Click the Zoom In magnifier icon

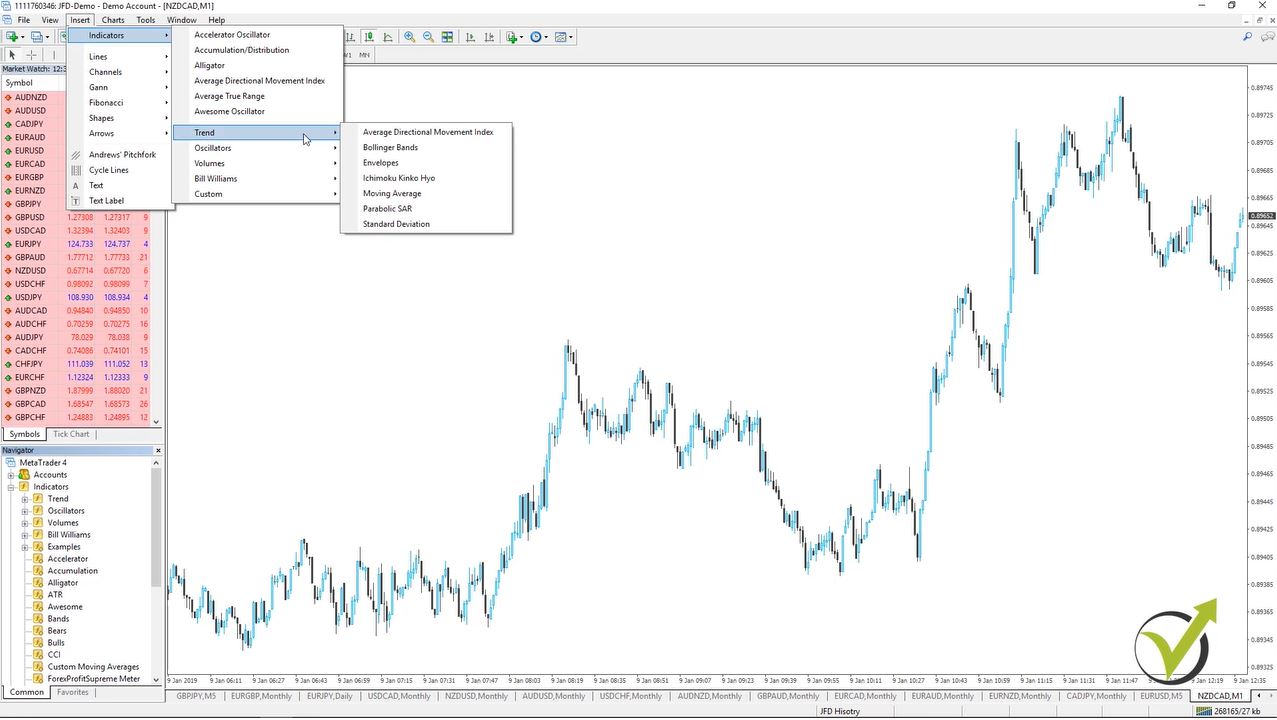(410, 37)
